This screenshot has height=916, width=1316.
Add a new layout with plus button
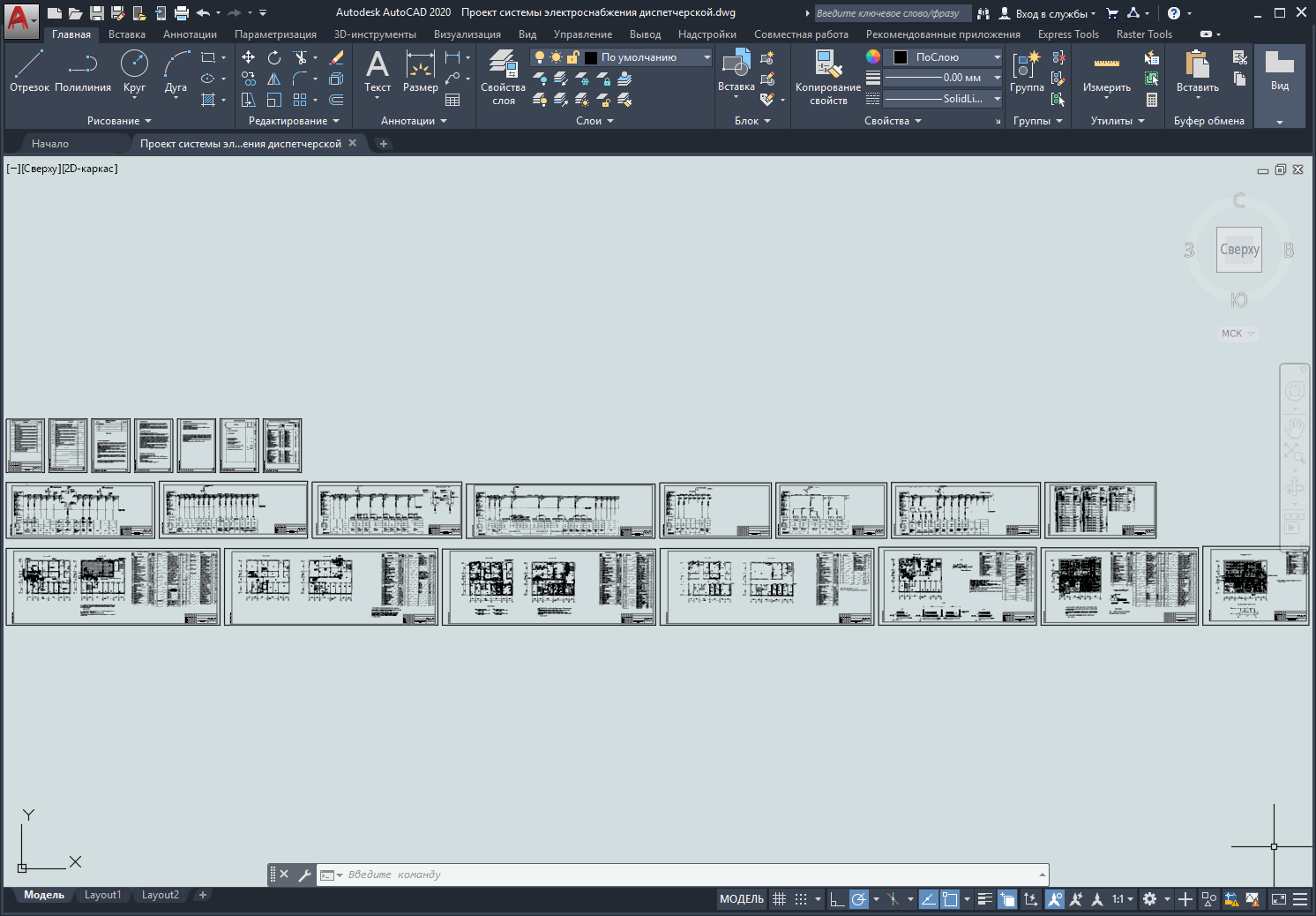(x=202, y=895)
